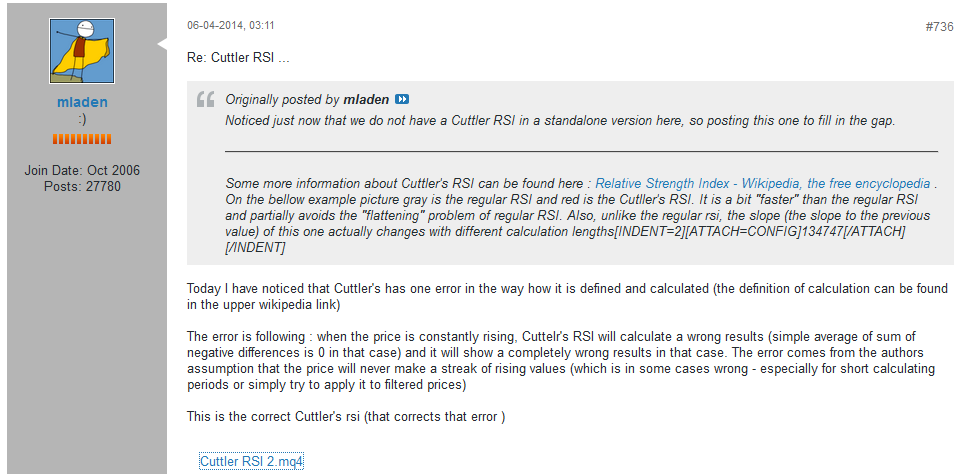The height and width of the screenshot is (474, 974).
Task: Open the post permalink #736
Action: click(x=939, y=27)
